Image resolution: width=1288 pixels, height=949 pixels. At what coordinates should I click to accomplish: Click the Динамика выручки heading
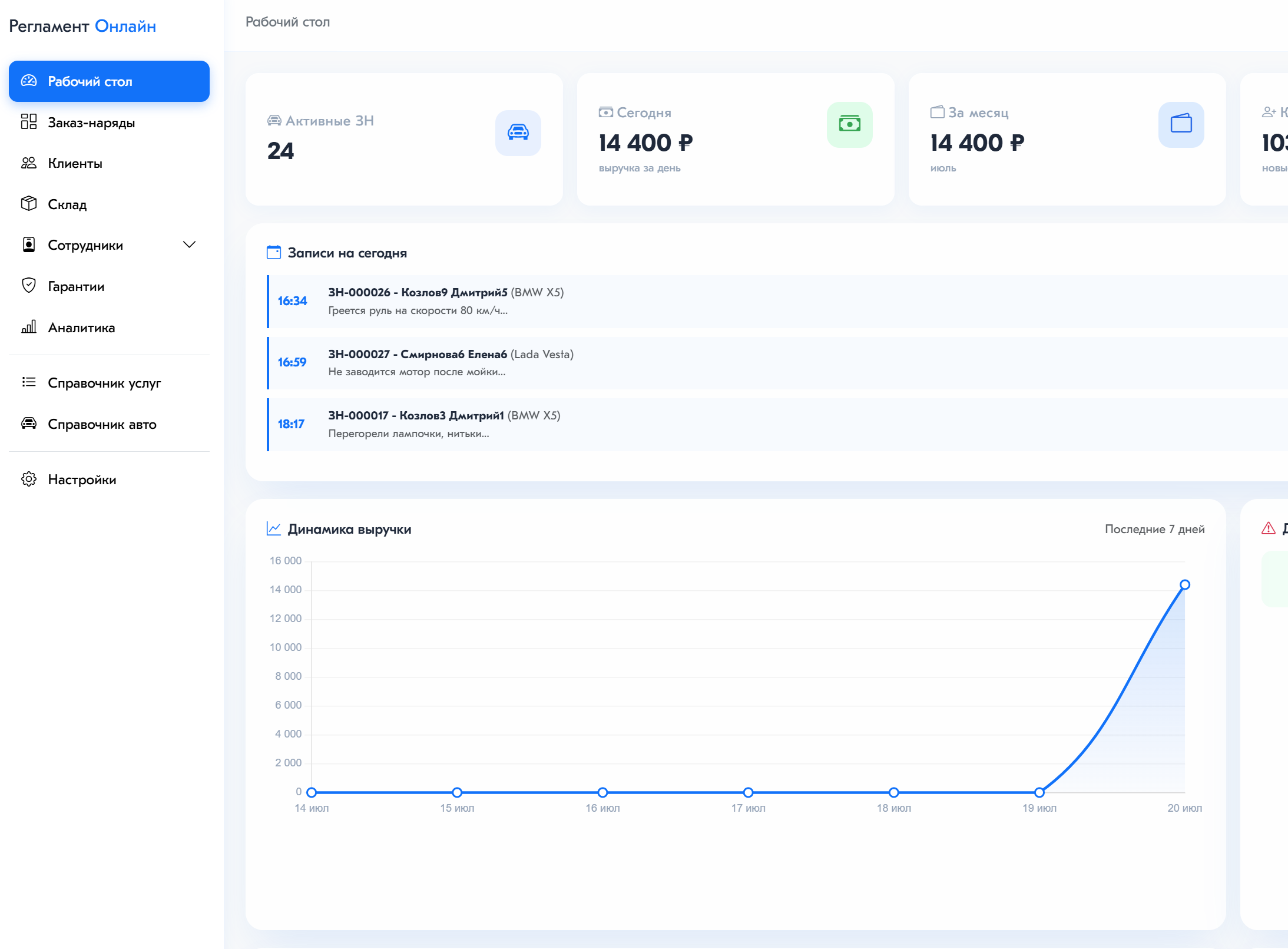[349, 529]
